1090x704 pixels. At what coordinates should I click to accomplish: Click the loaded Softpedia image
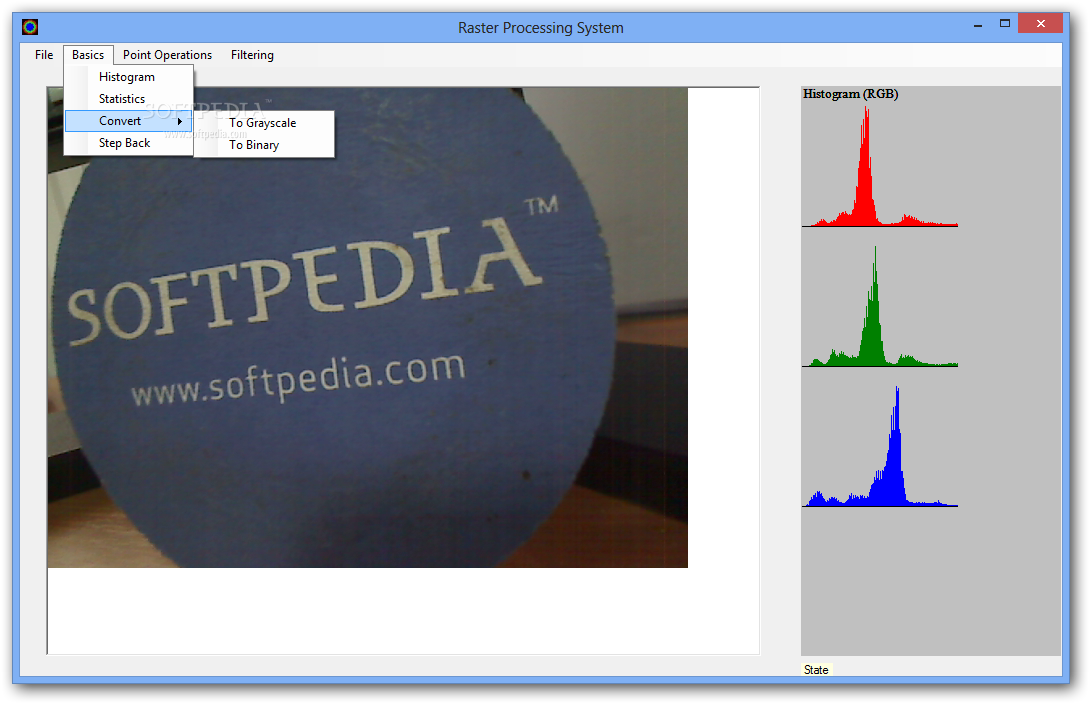[x=368, y=327]
